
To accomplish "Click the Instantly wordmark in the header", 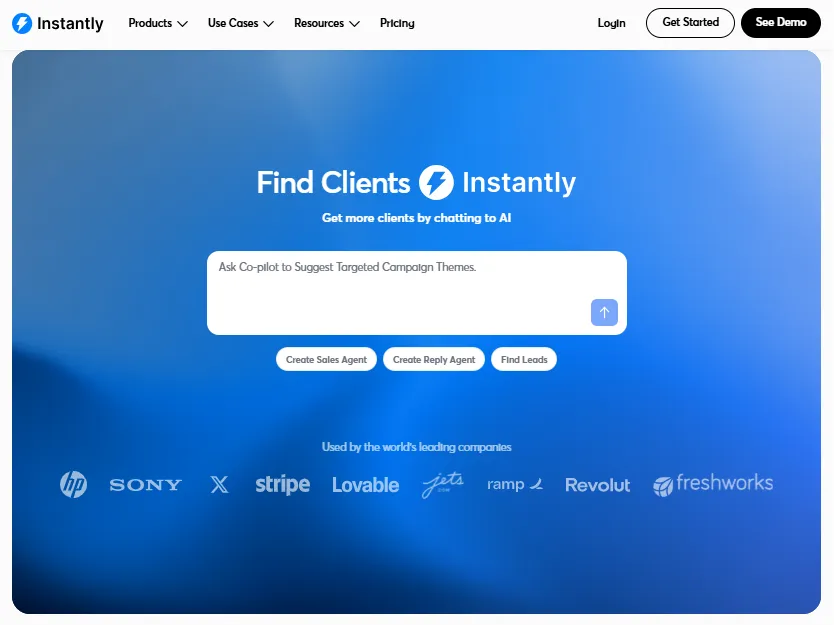I will pyautogui.click(x=70, y=23).
